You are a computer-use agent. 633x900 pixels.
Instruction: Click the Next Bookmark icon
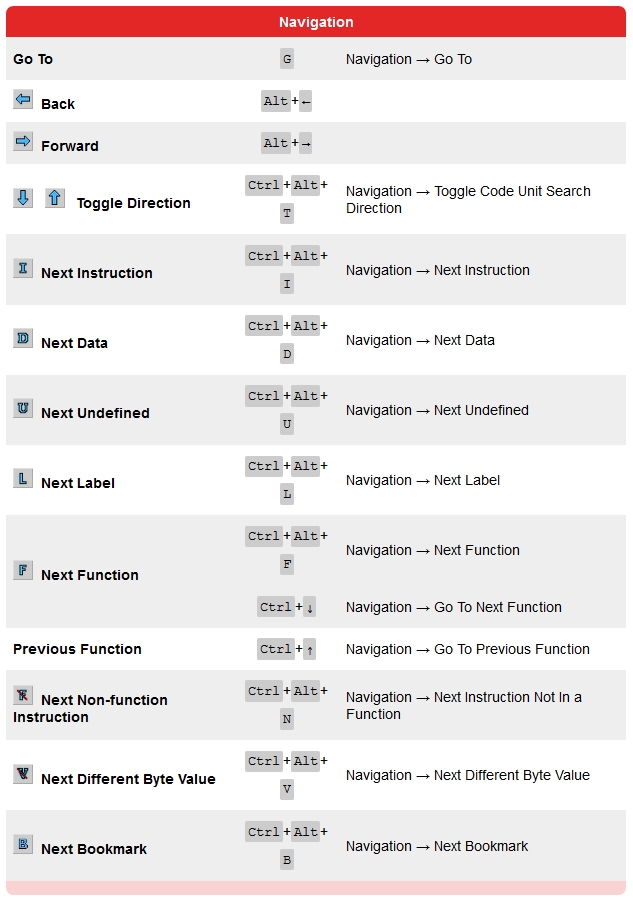pos(23,844)
